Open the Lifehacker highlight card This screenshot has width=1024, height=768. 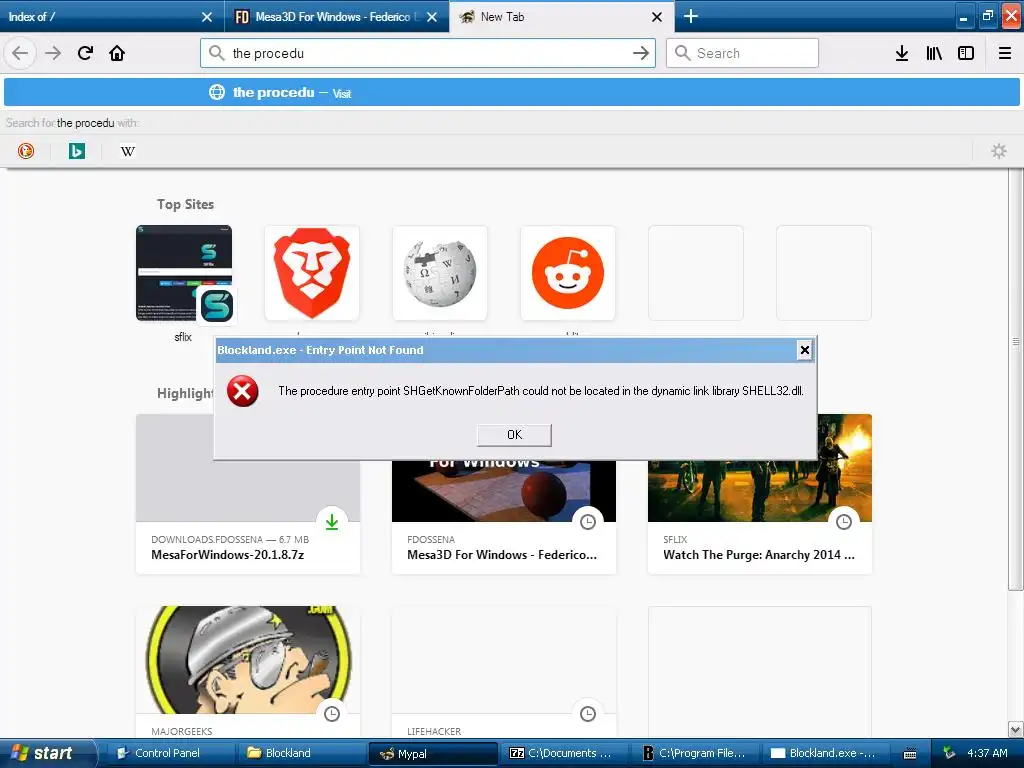504,671
